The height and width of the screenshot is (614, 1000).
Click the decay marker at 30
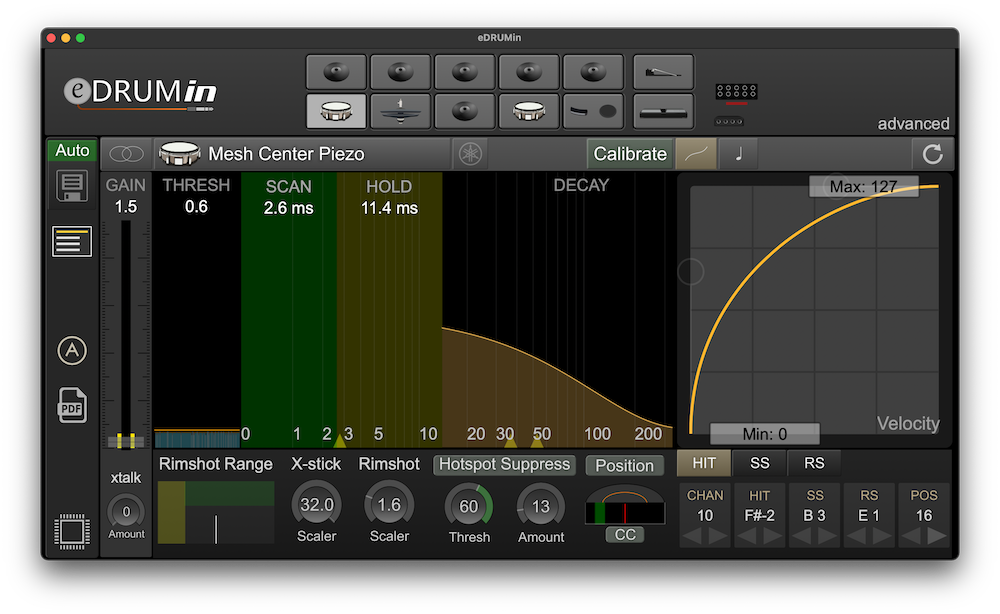coord(510,441)
